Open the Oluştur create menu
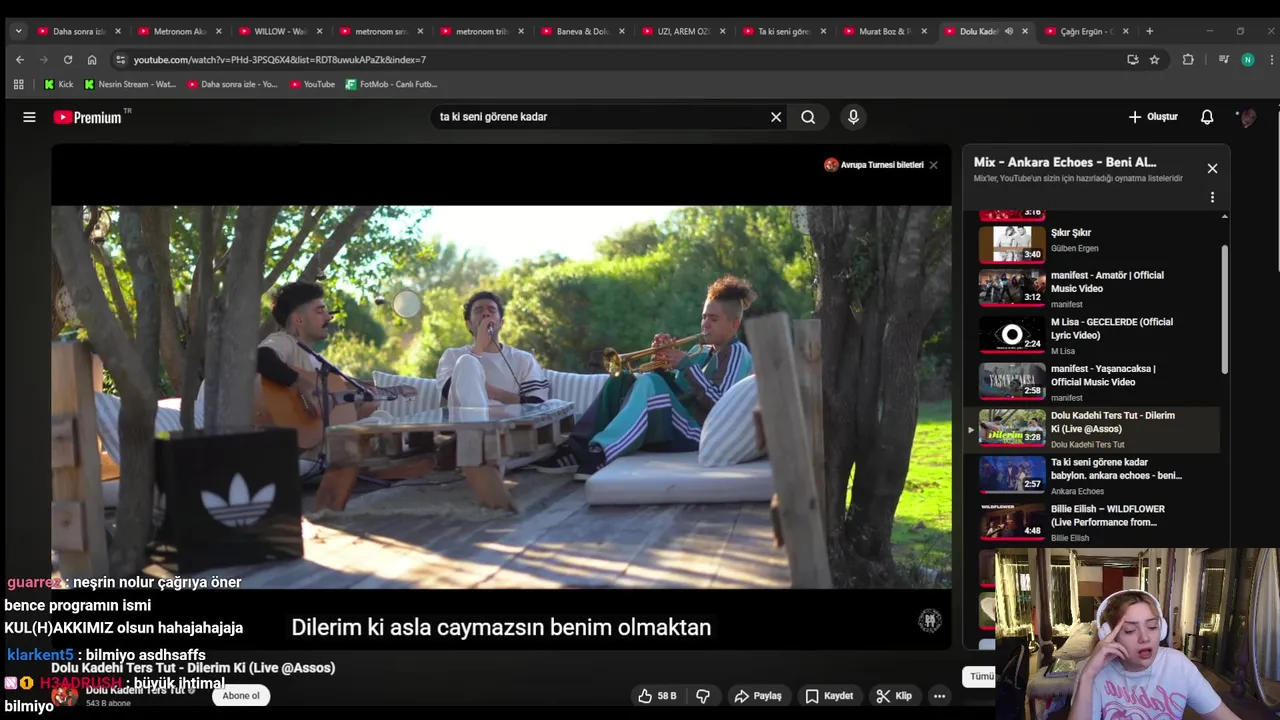The width and height of the screenshot is (1280, 720). (x=1153, y=117)
